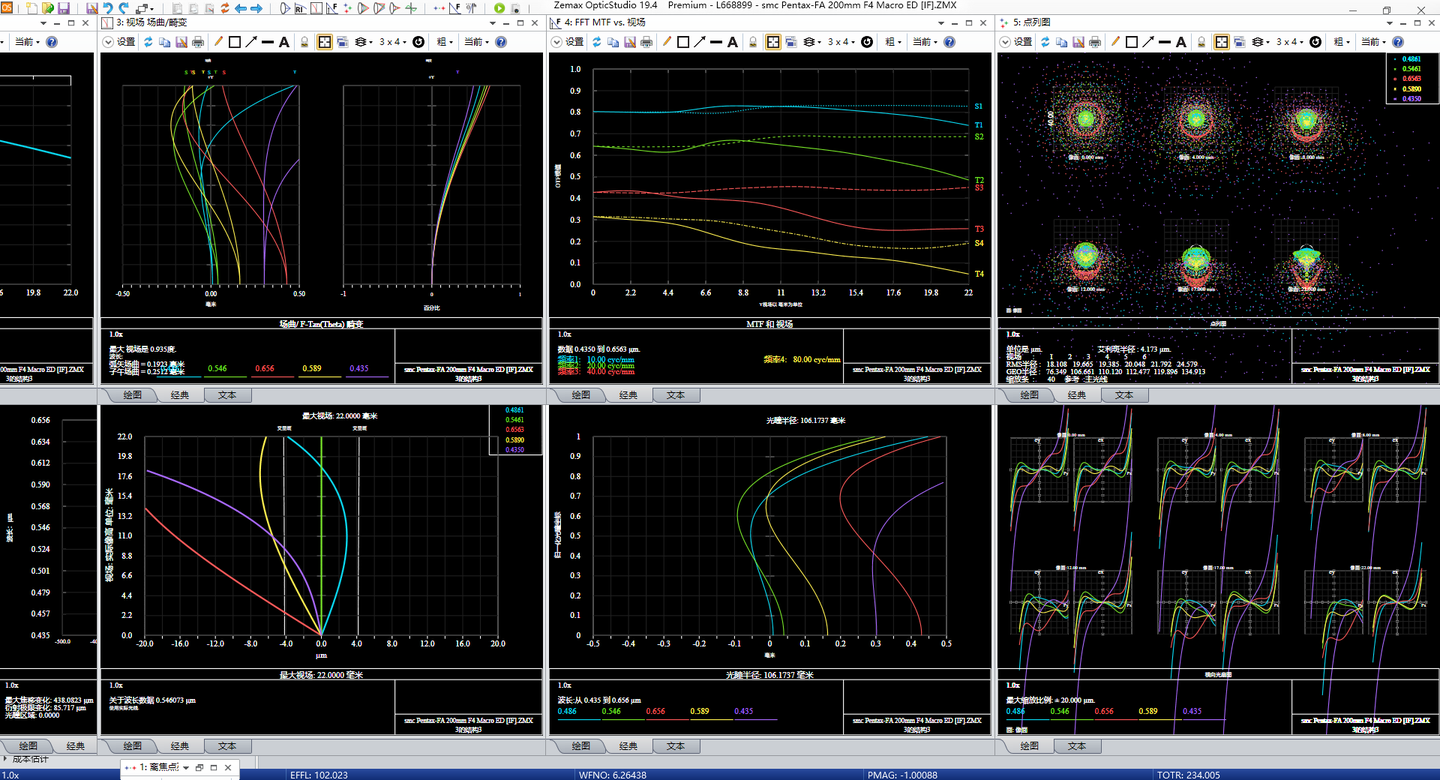Screen dimensions: 1440x780
Task: Toggle active cursor highlight in window 3 toolbar
Action: (325, 42)
